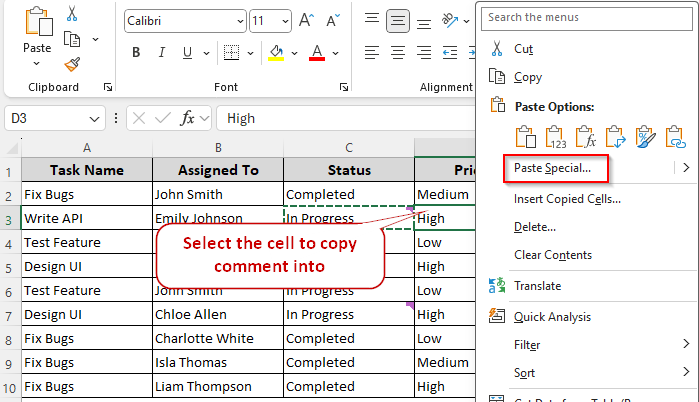The height and width of the screenshot is (402, 699).
Task: Select Paste Special from the context menu
Action: click(552, 168)
